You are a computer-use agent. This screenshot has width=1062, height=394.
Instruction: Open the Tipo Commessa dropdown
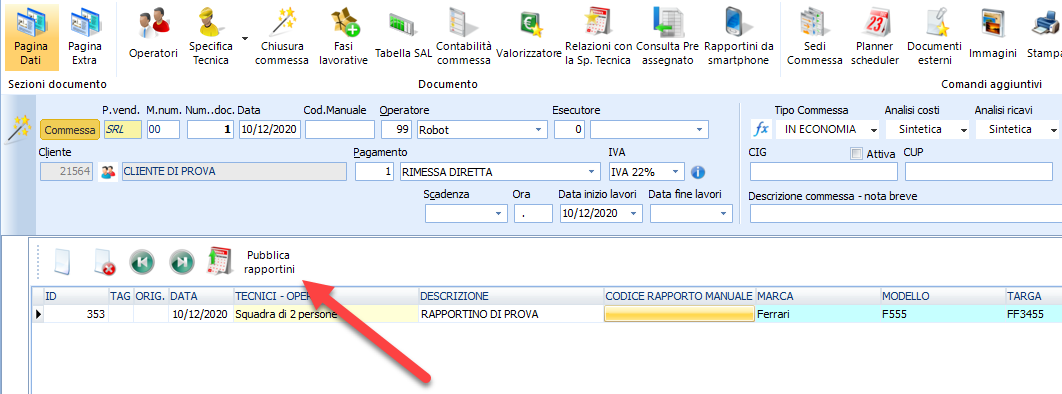pyautogui.click(x=873, y=129)
